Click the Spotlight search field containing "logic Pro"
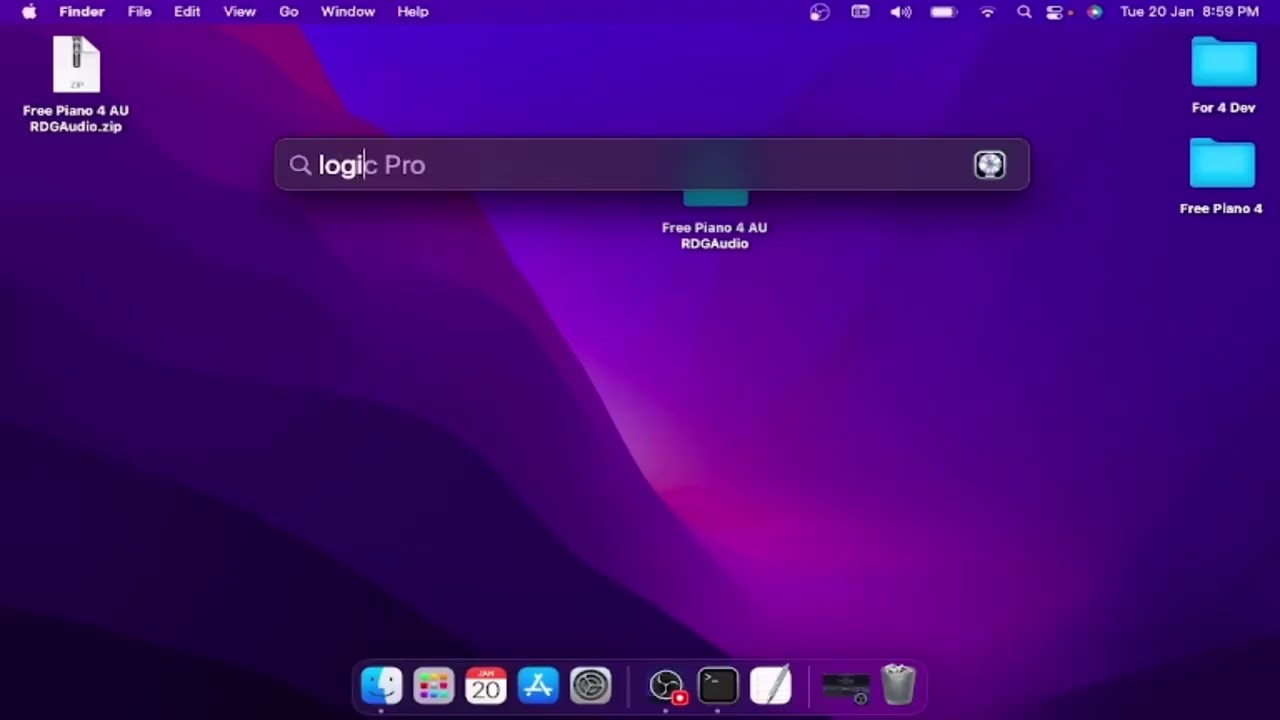This screenshot has height=720, width=1280. coord(651,165)
